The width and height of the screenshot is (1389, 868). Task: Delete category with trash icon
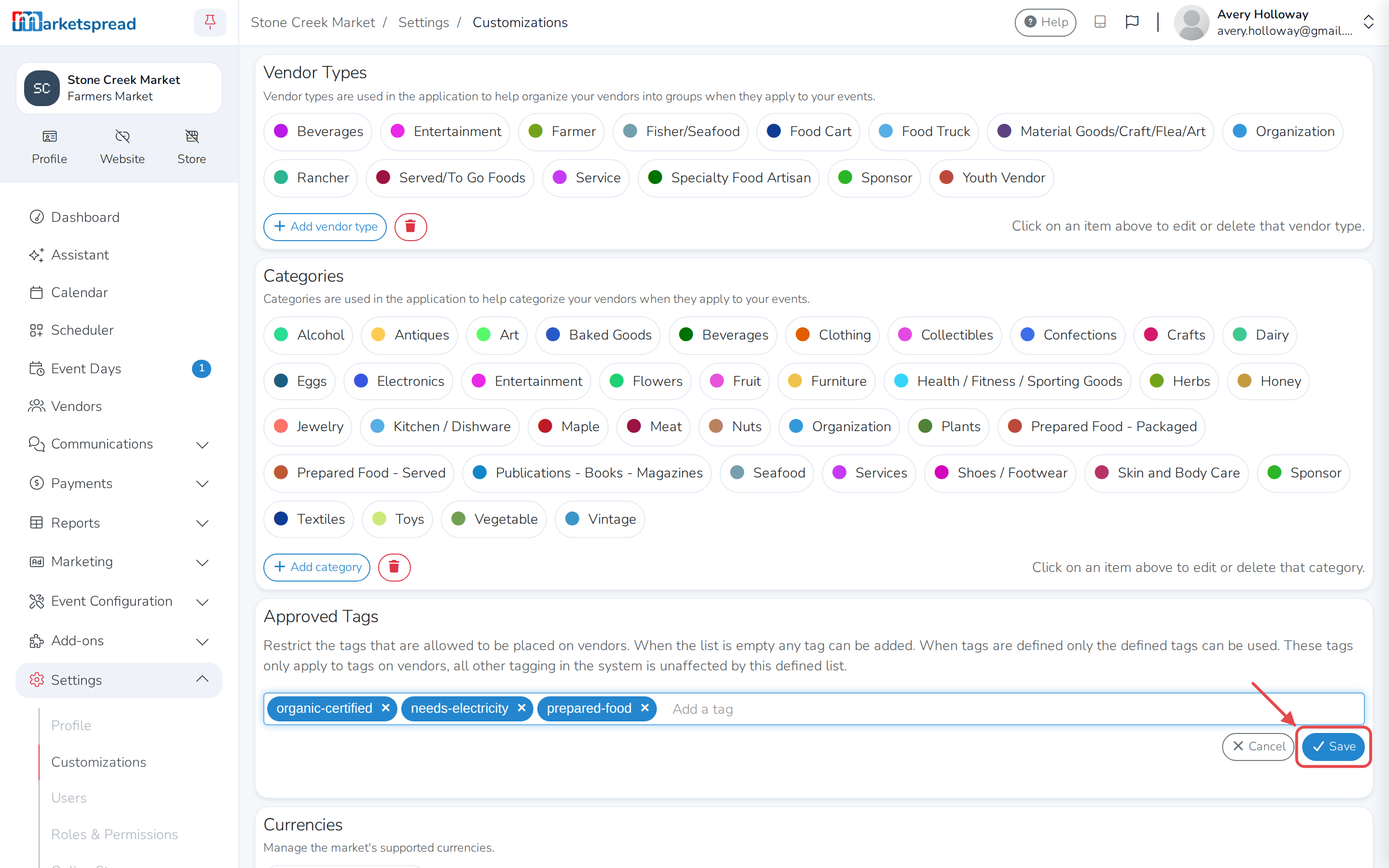point(395,567)
